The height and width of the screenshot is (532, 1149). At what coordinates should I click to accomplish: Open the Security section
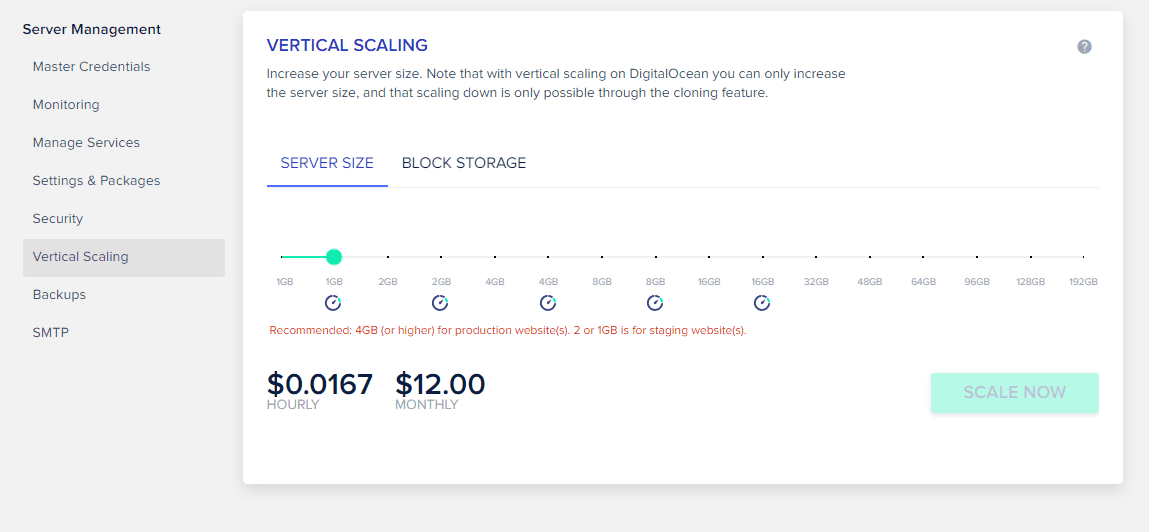coord(58,219)
